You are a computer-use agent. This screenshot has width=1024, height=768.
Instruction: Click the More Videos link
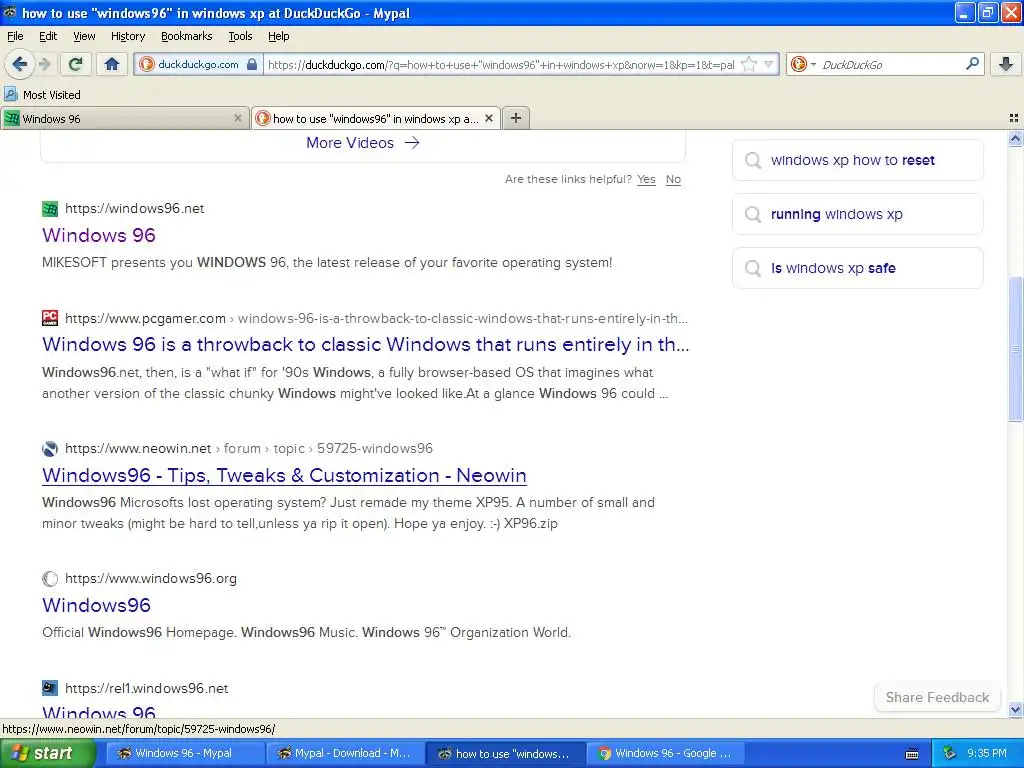click(x=362, y=142)
